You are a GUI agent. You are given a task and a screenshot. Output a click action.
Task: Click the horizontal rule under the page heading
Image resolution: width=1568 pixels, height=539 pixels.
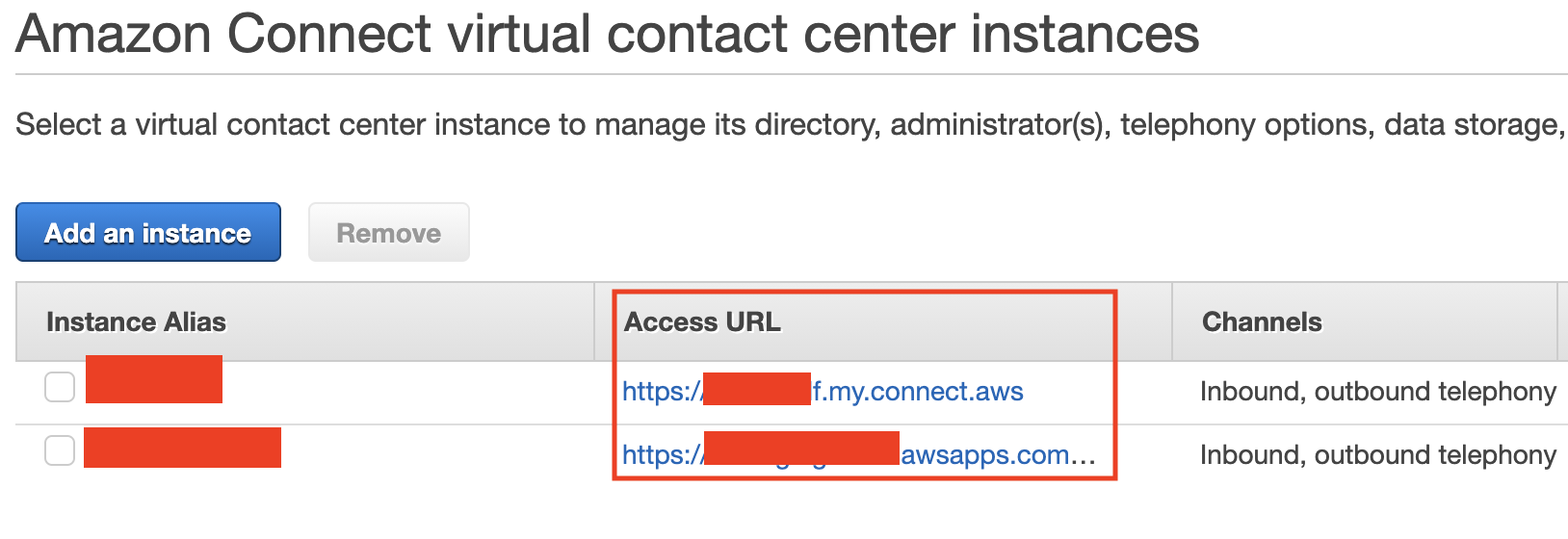[x=792, y=74]
